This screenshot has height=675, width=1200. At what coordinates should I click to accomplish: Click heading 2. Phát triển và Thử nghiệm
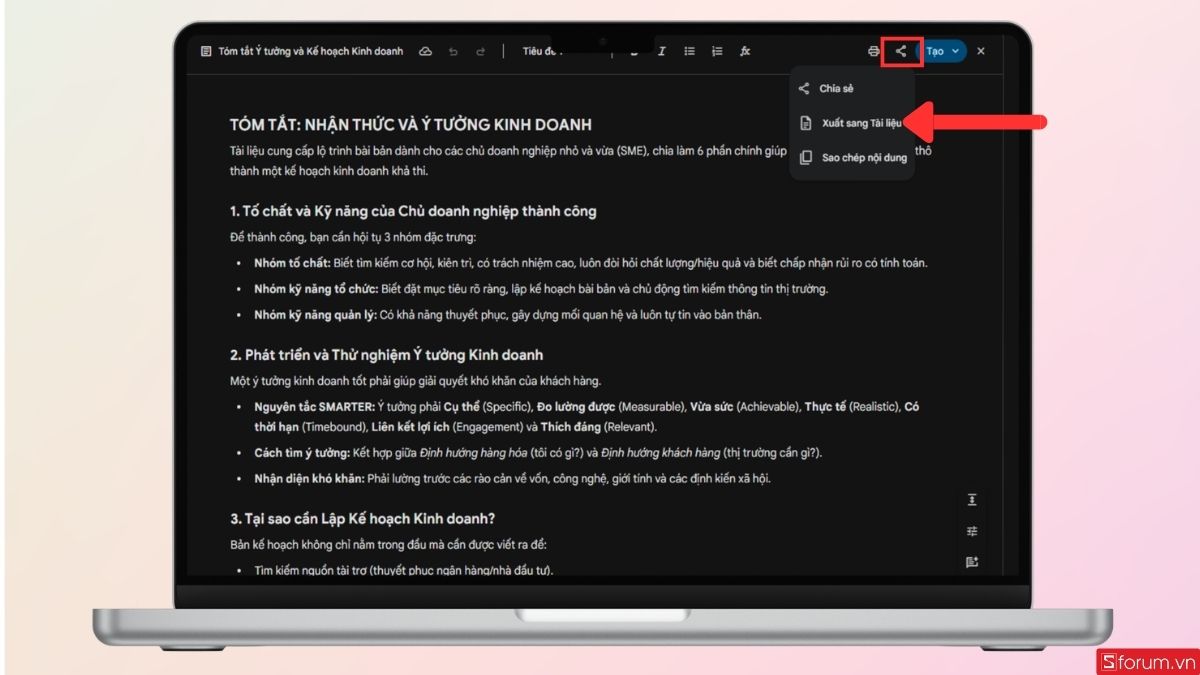click(386, 355)
